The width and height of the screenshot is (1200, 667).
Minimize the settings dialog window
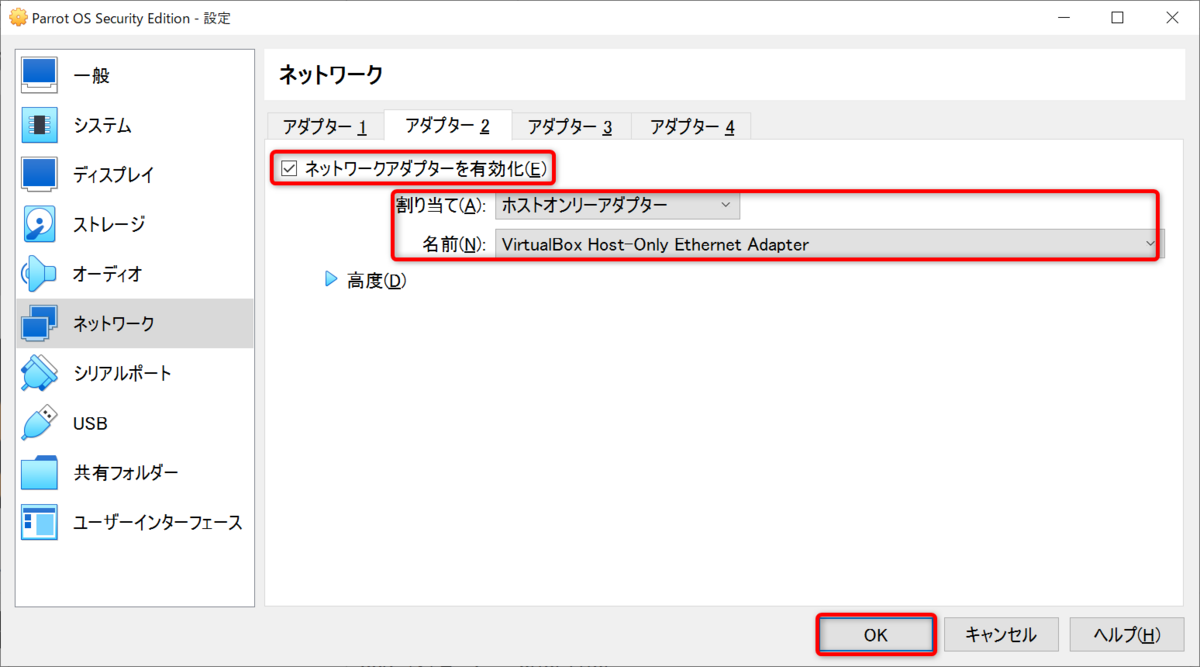(1063, 17)
